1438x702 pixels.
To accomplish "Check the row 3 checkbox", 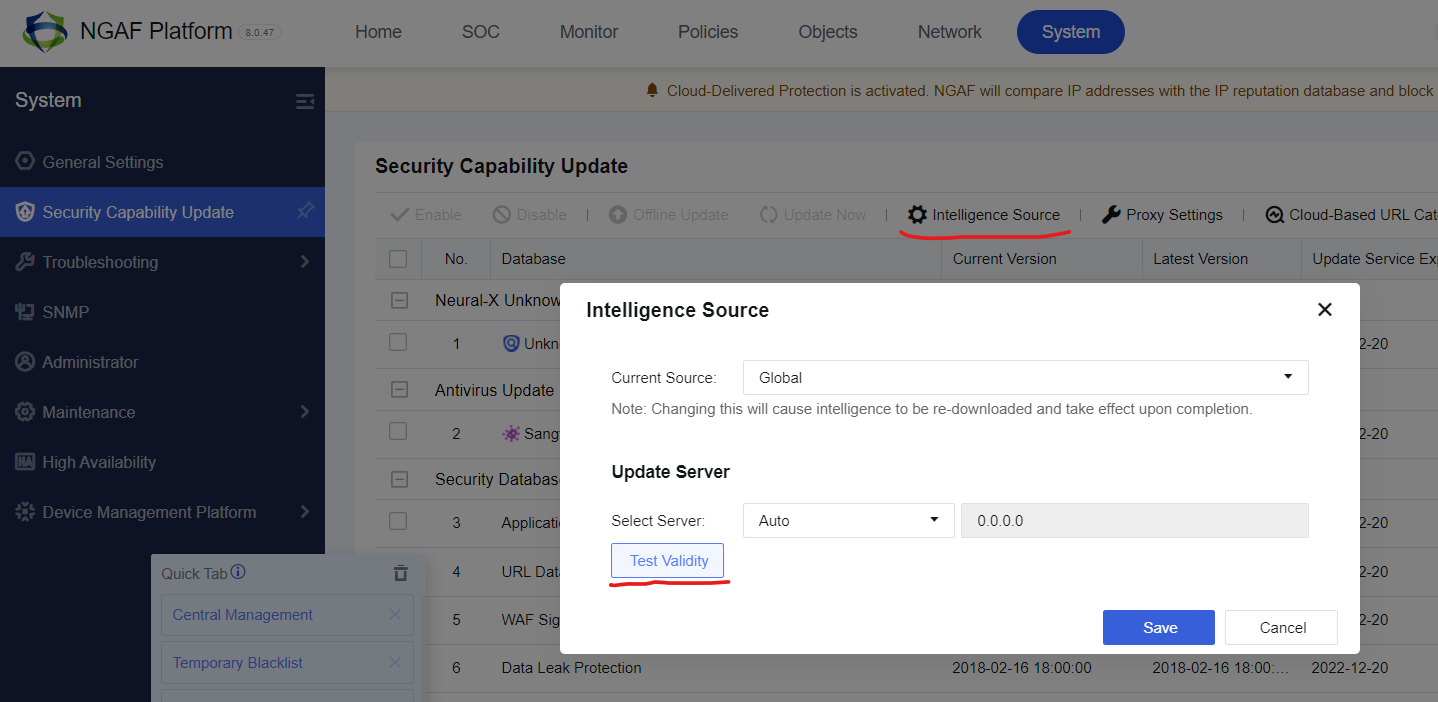I will tap(398, 521).
